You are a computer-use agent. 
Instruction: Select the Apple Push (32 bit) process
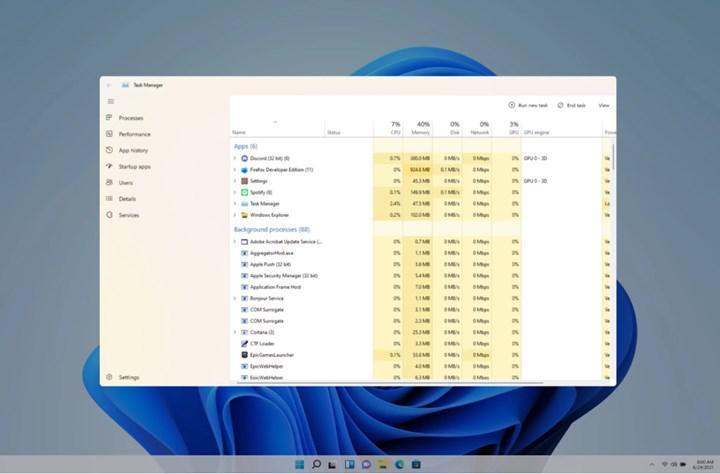pyautogui.click(x=270, y=264)
